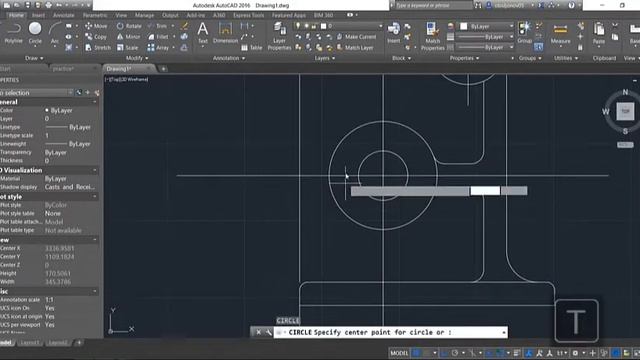Open the View ribbon tab
The width and height of the screenshot is (640, 360).
121,15
